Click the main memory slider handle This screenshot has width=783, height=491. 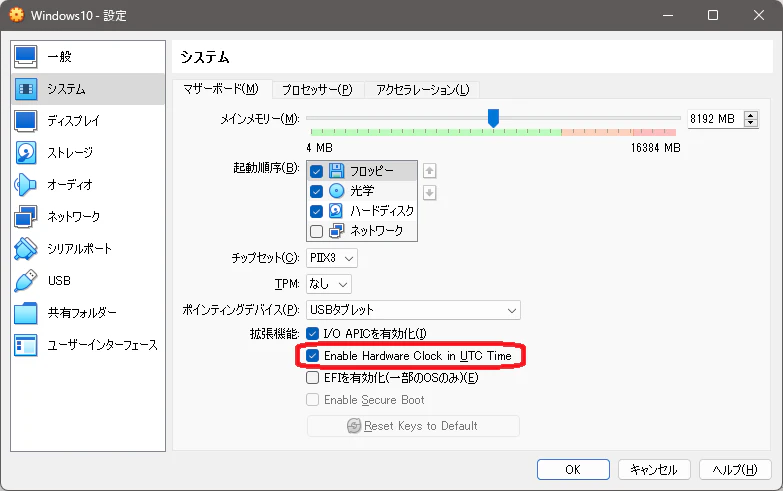493,118
